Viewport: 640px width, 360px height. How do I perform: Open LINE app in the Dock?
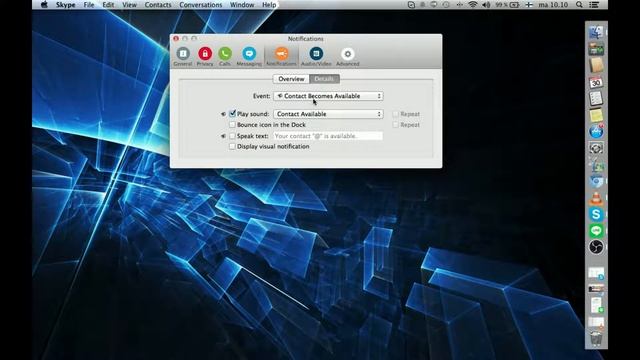[x=596, y=231]
